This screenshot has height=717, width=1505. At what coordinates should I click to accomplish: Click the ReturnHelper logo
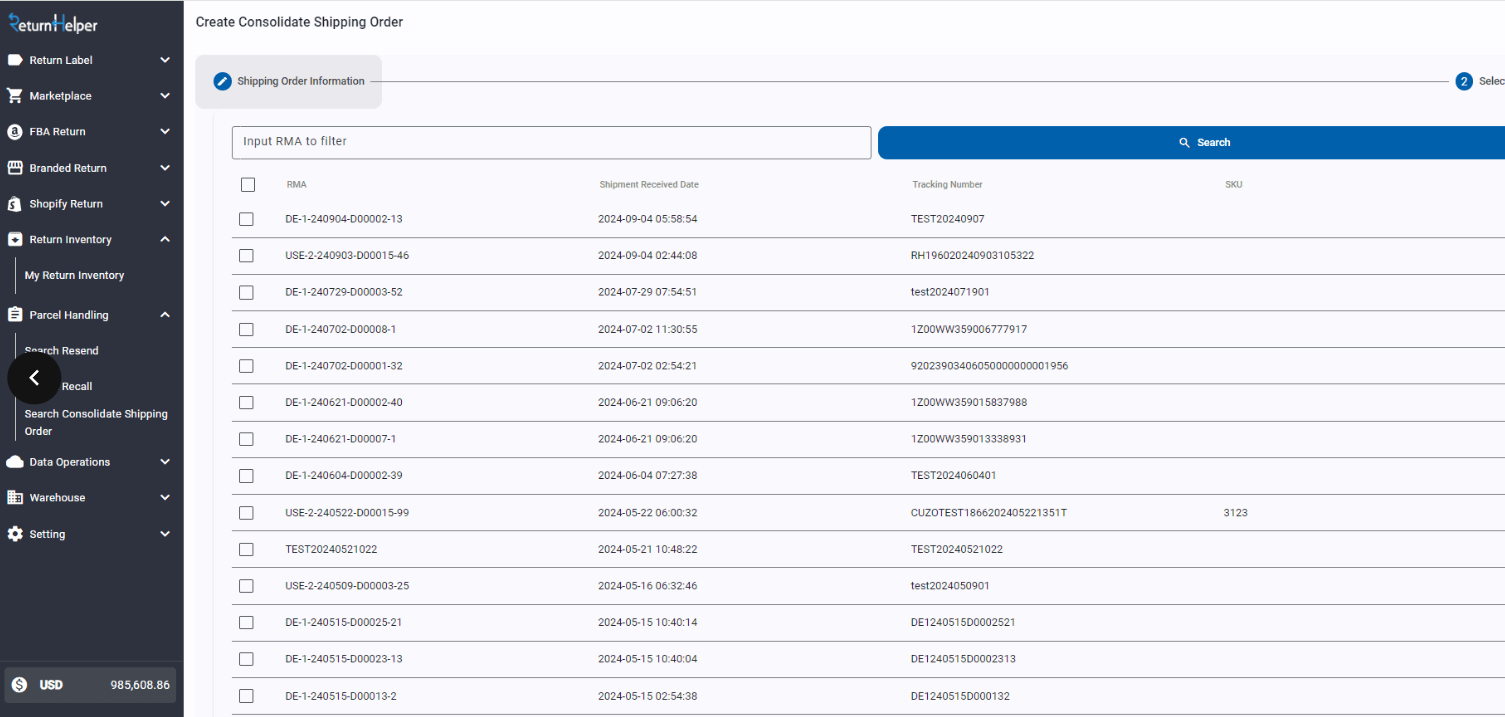click(x=53, y=24)
